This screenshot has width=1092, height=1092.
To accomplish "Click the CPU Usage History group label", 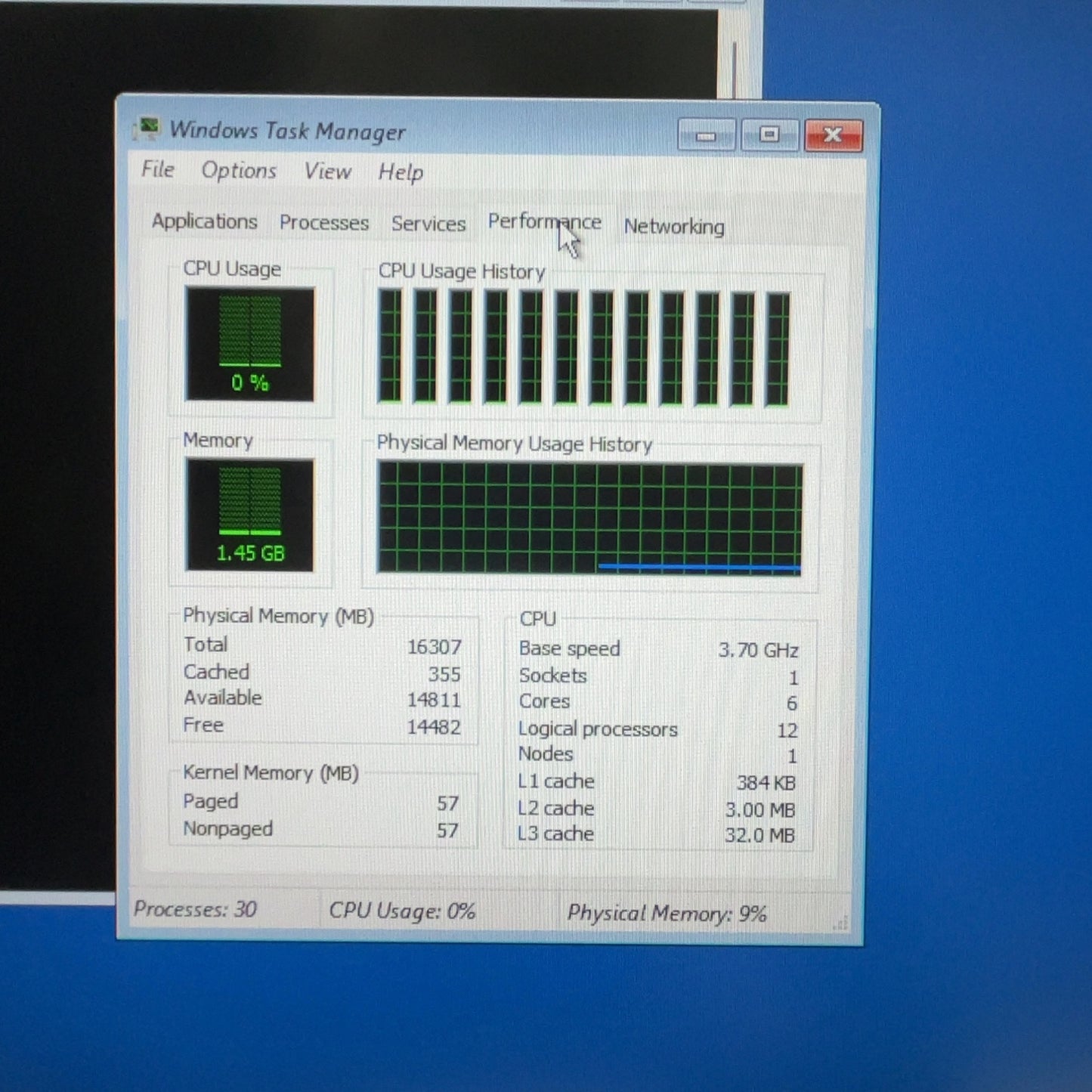I will (x=462, y=271).
